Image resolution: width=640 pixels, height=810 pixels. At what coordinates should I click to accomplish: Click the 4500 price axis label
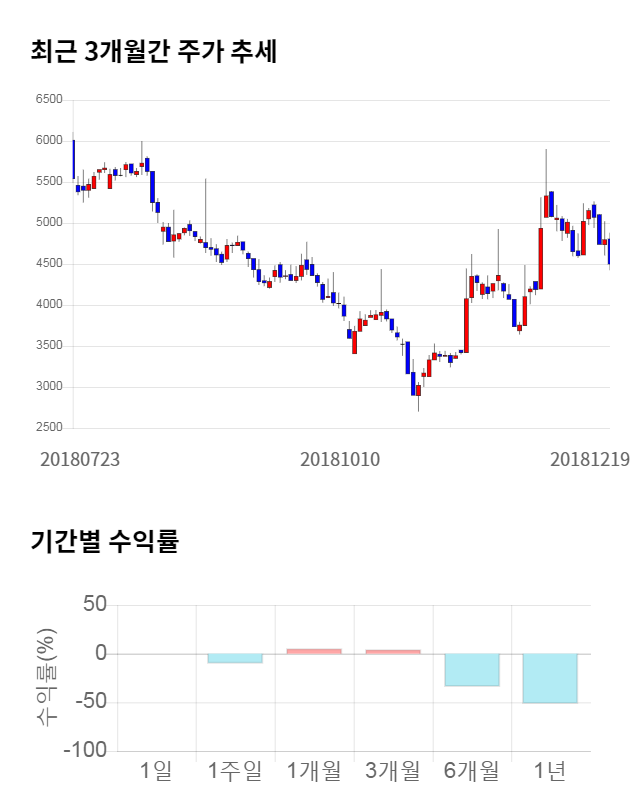coord(48,264)
